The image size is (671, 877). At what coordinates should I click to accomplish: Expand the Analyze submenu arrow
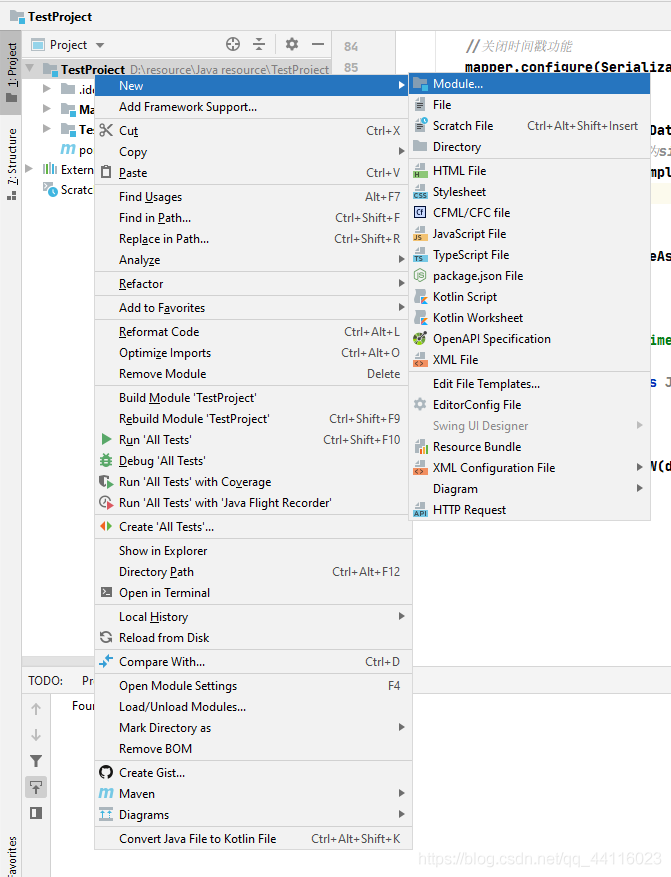click(401, 259)
